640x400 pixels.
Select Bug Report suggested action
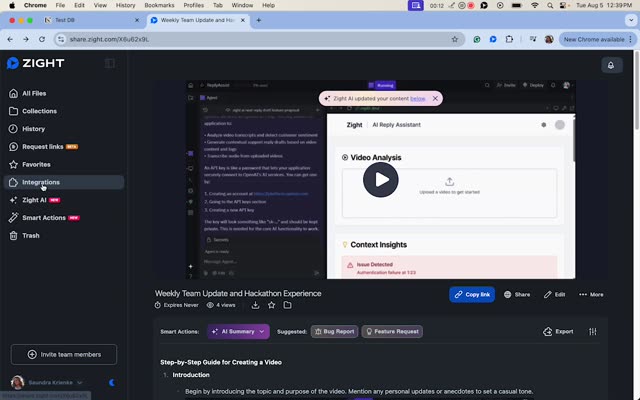(334, 331)
